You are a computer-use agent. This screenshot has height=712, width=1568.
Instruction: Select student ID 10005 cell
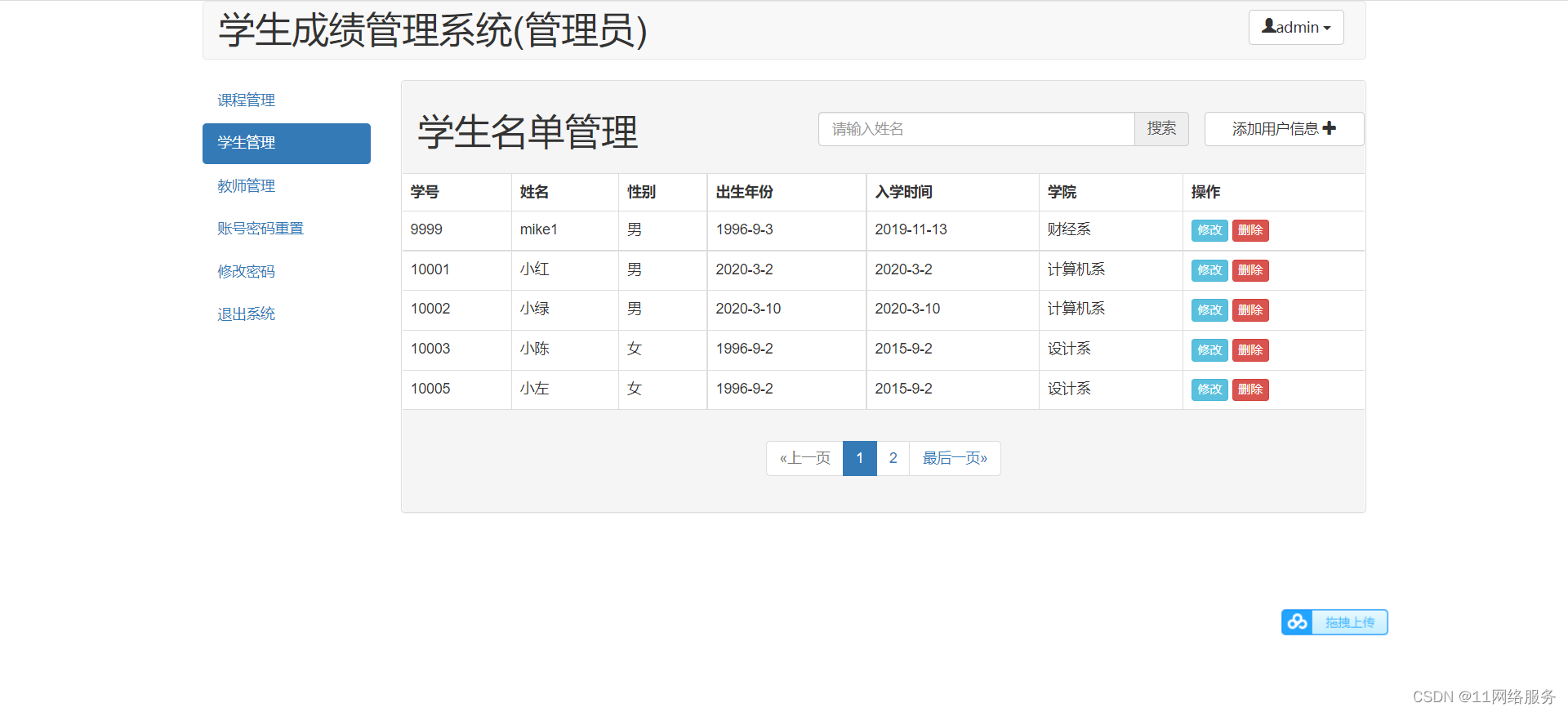coord(457,389)
